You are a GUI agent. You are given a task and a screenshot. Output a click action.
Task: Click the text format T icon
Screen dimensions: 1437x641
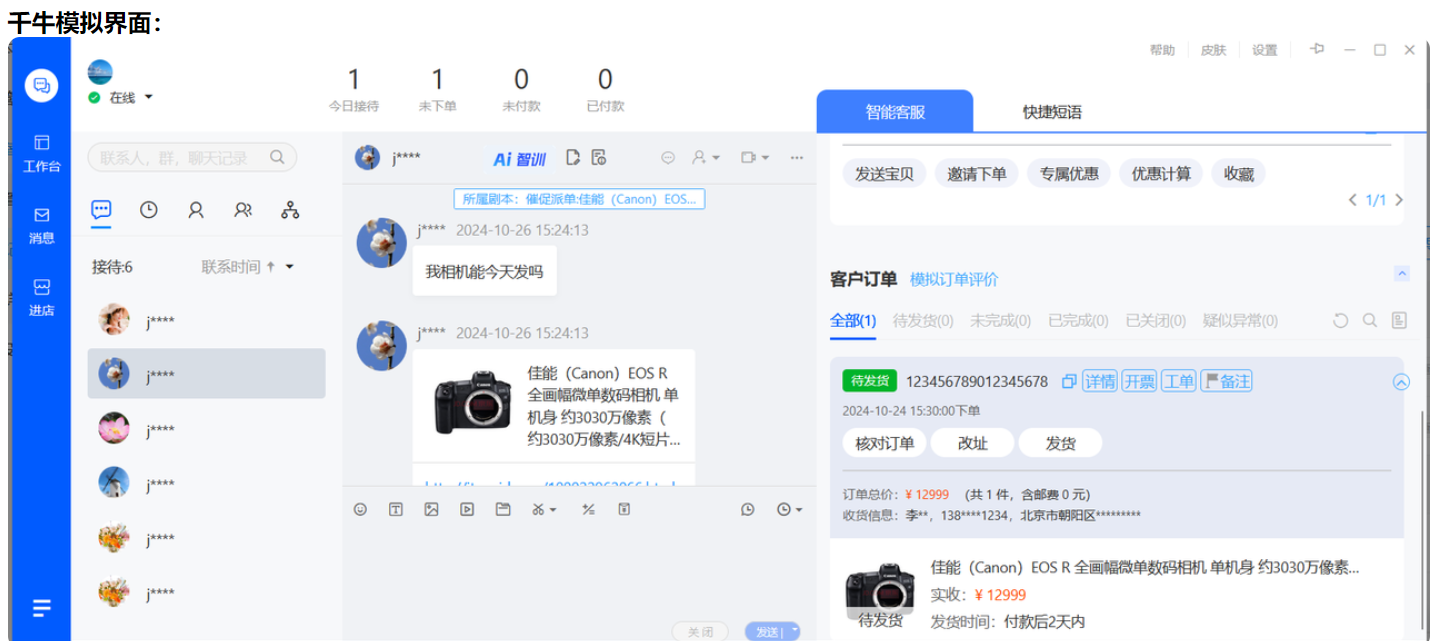coord(396,509)
